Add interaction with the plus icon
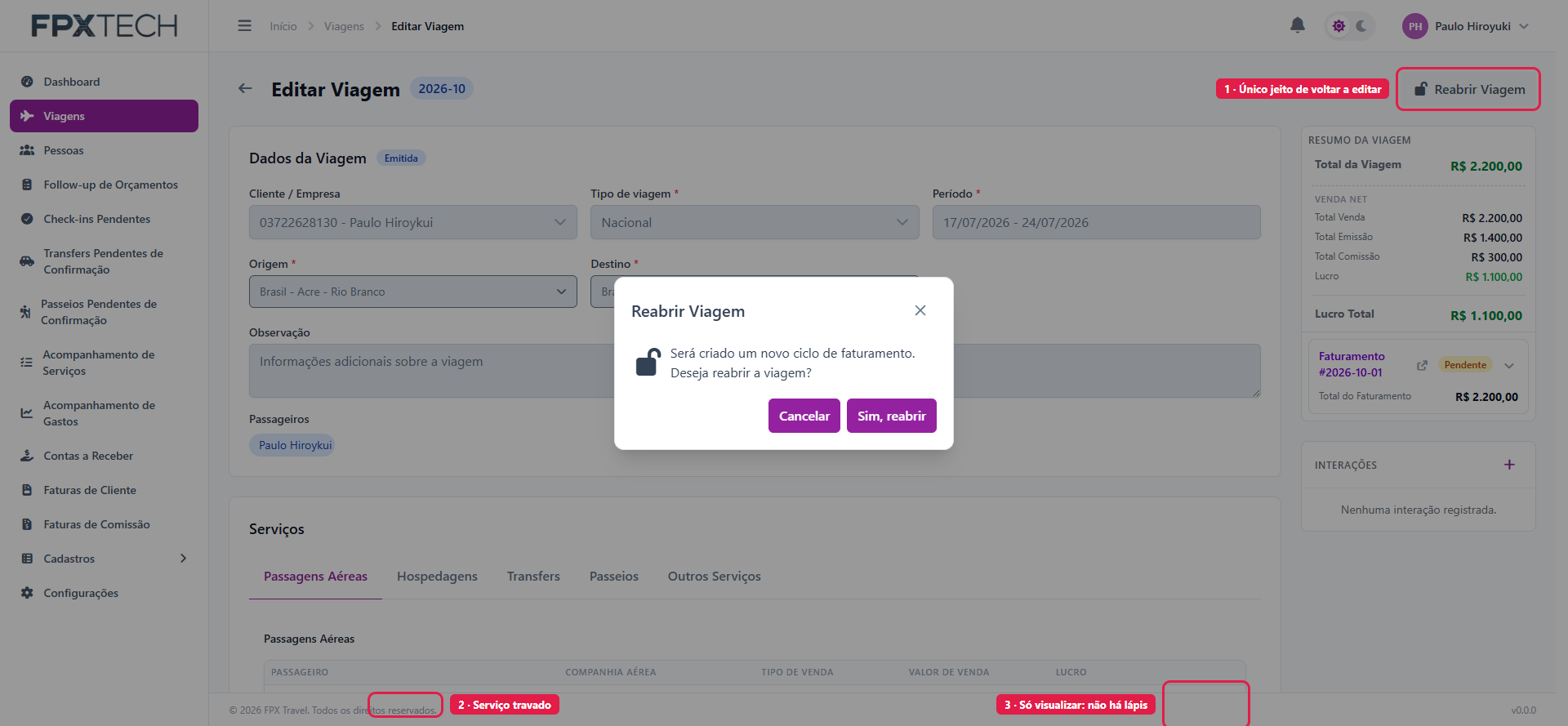Image resolution: width=1568 pixels, height=726 pixels. coord(1509,465)
